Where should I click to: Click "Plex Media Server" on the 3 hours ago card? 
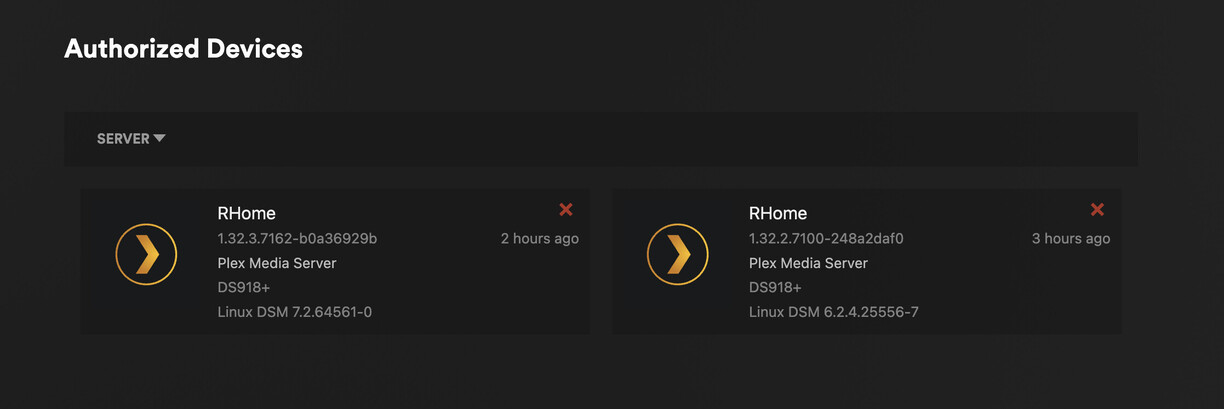808,263
